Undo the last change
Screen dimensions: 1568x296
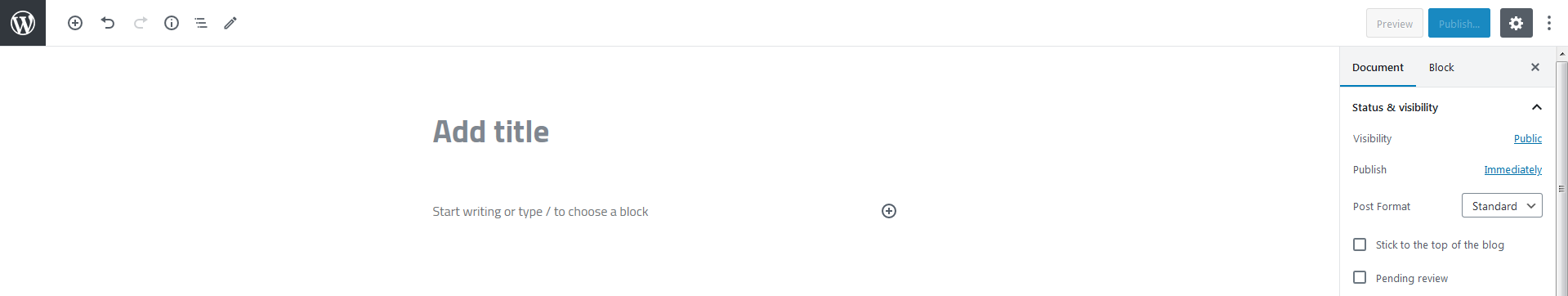pos(108,23)
